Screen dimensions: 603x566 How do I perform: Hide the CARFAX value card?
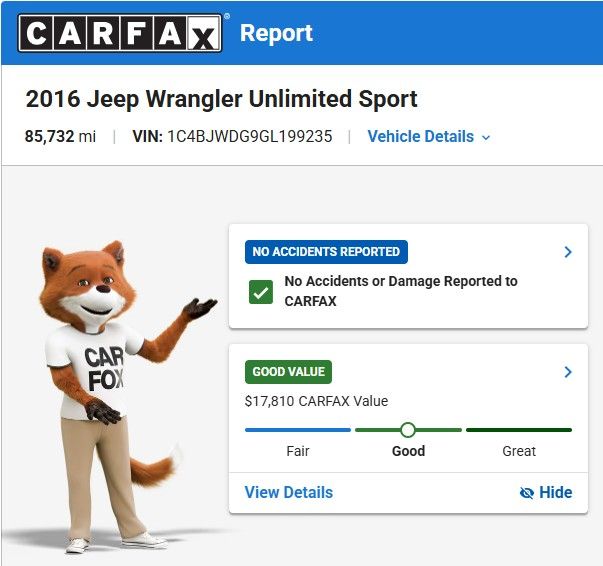[x=546, y=492]
